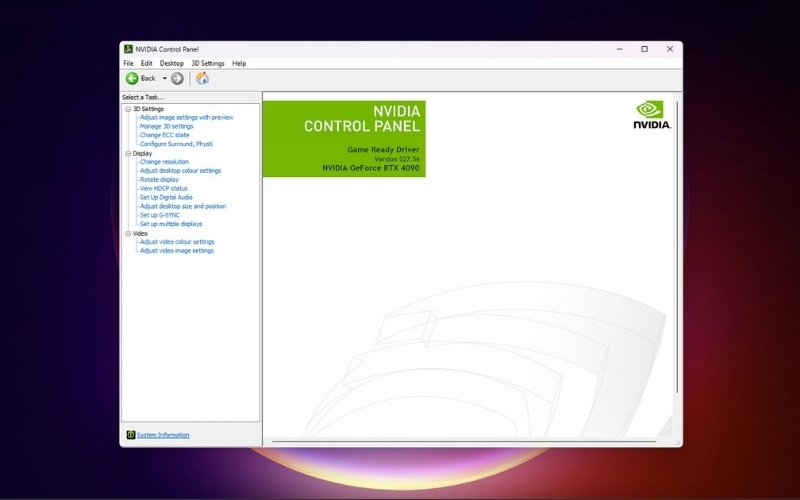Click the Back button label
Viewport: 800px width, 500px height.
click(x=148, y=78)
